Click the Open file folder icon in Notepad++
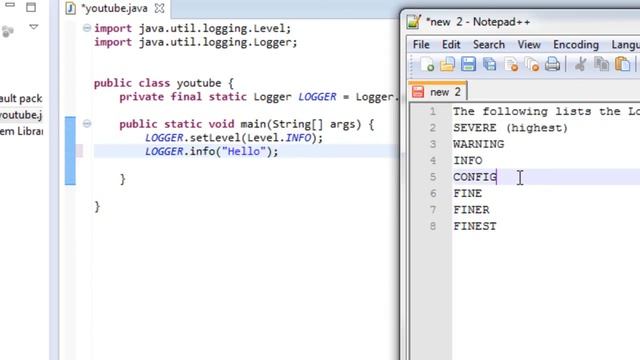 [x=447, y=64]
